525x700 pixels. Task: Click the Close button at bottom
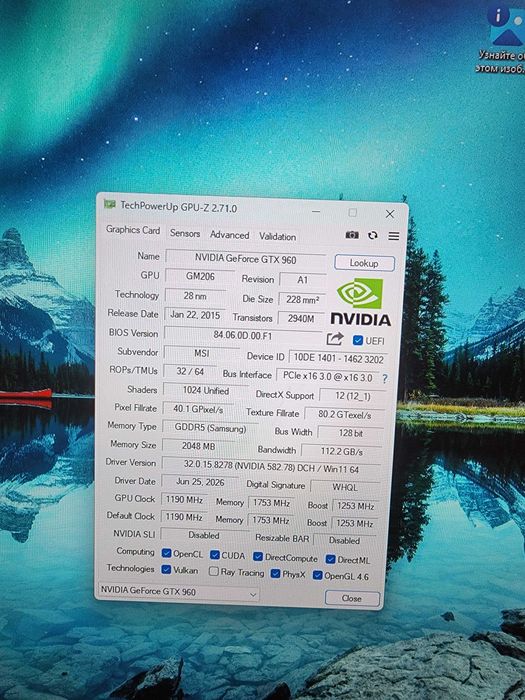click(x=352, y=598)
